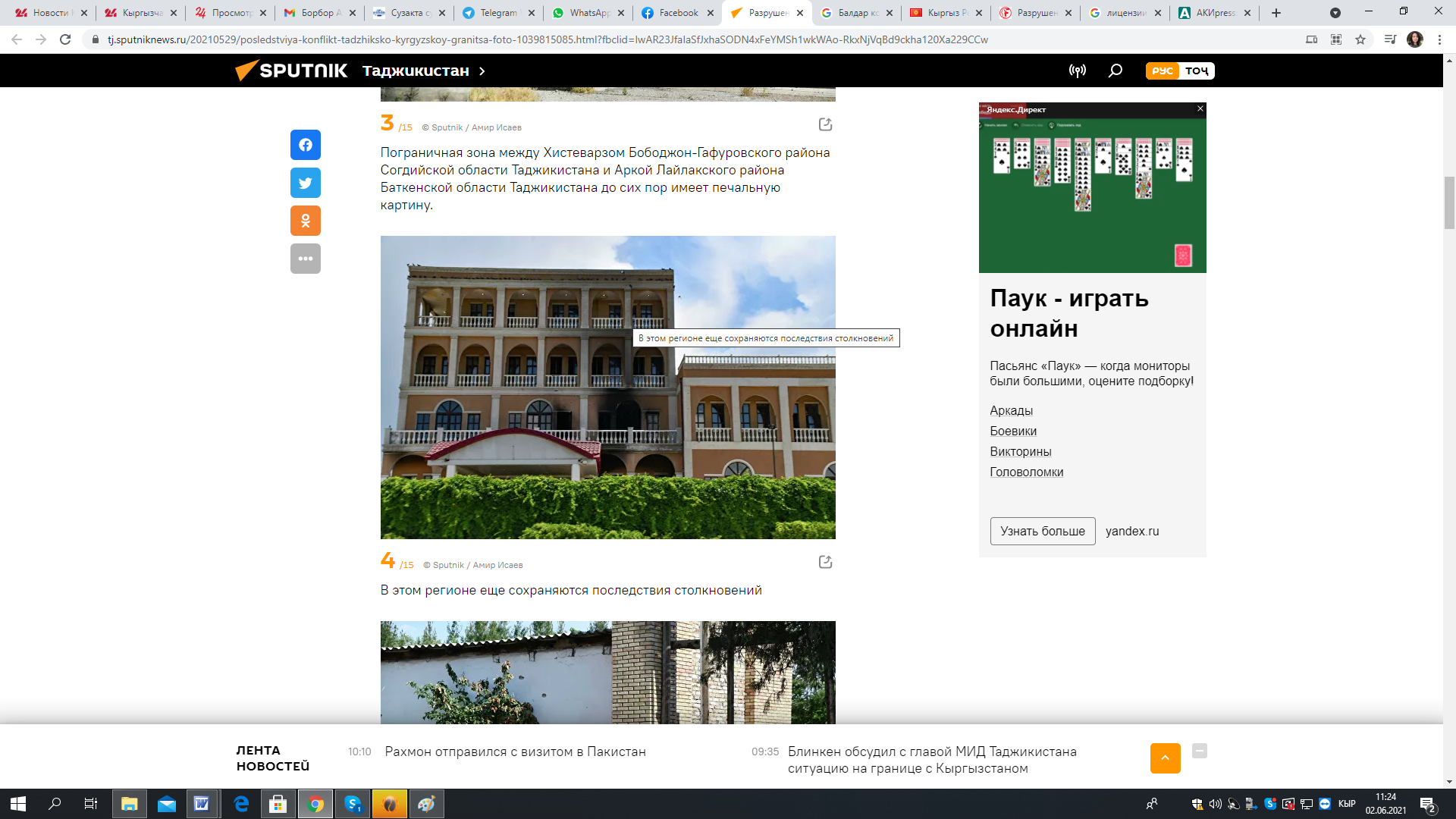
Task: Open headline Рахмон отправился с визитом в Пакистан
Action: [x=515, y=752]
